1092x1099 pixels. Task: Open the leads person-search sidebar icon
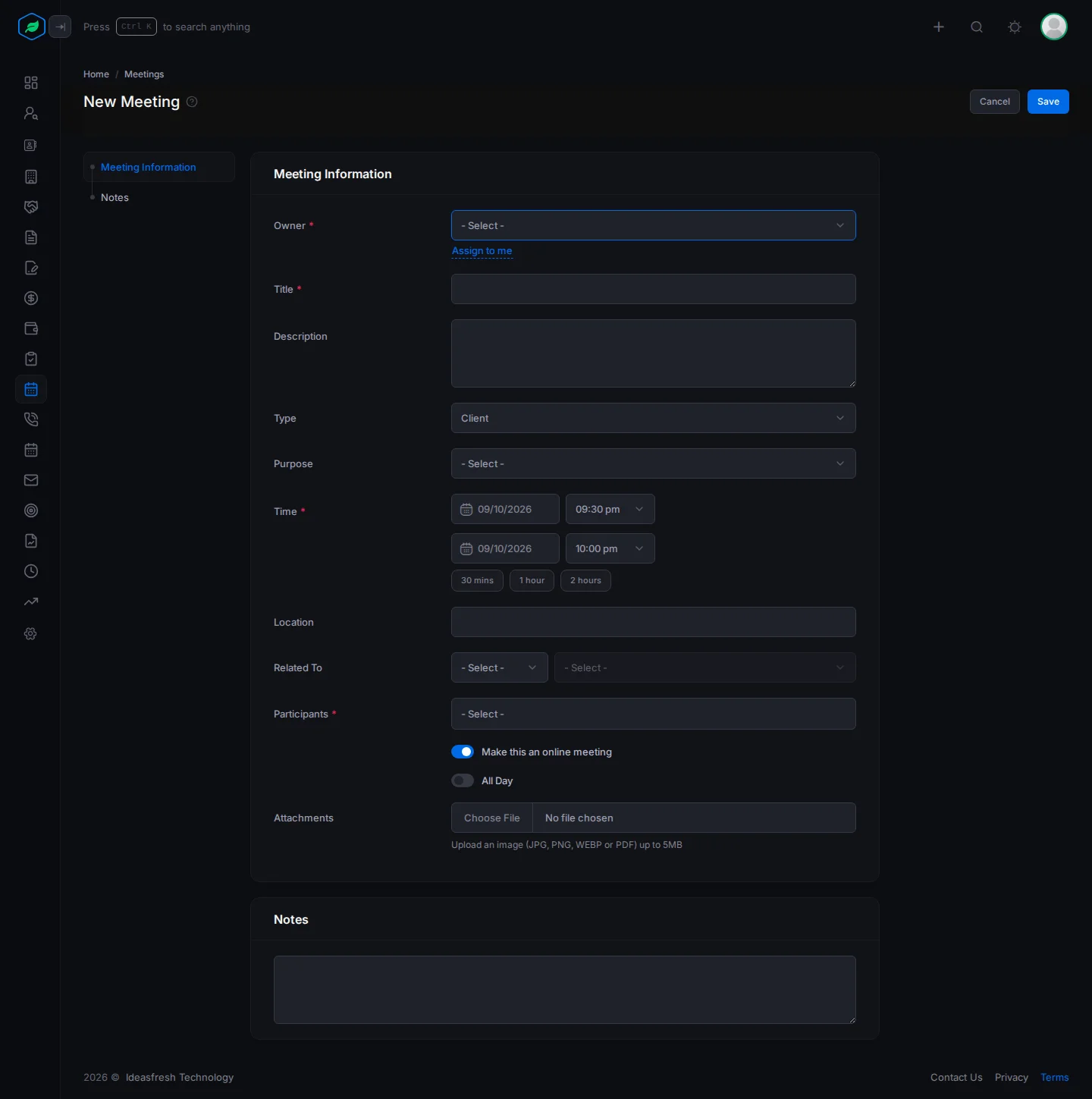(31, 113)
